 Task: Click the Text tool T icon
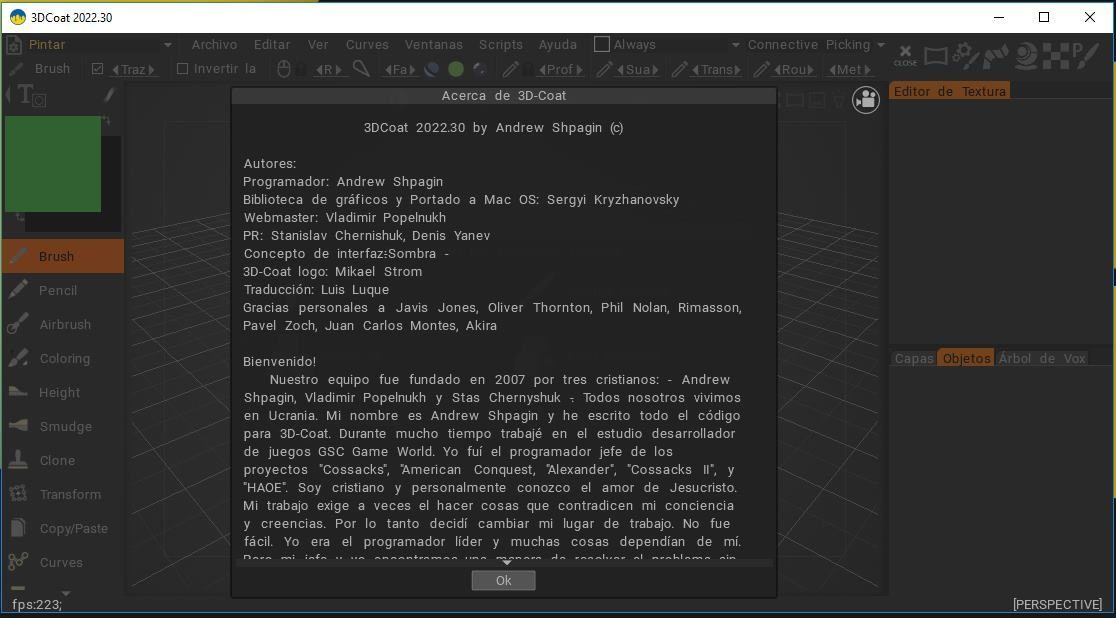[30, 95]
